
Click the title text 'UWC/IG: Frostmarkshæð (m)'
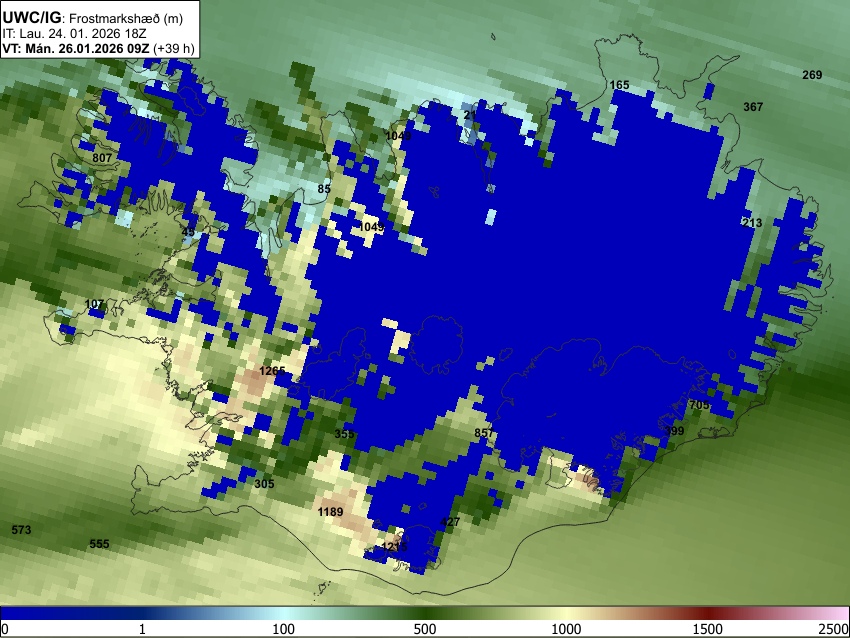tap(93, 18)
